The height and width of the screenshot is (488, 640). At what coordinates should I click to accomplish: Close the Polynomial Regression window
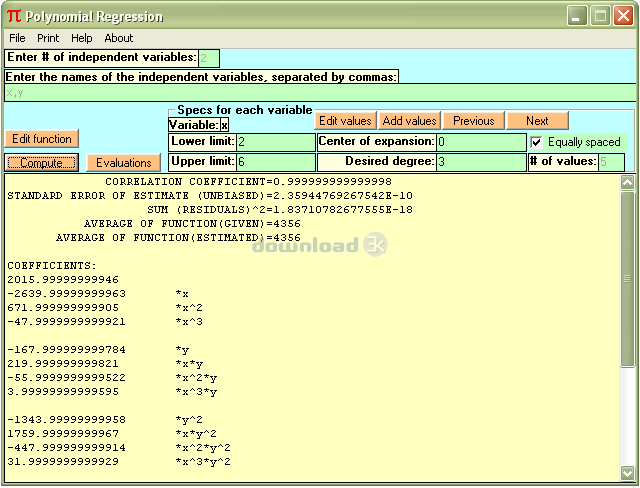pyautogui.click(x=623, y=16)
